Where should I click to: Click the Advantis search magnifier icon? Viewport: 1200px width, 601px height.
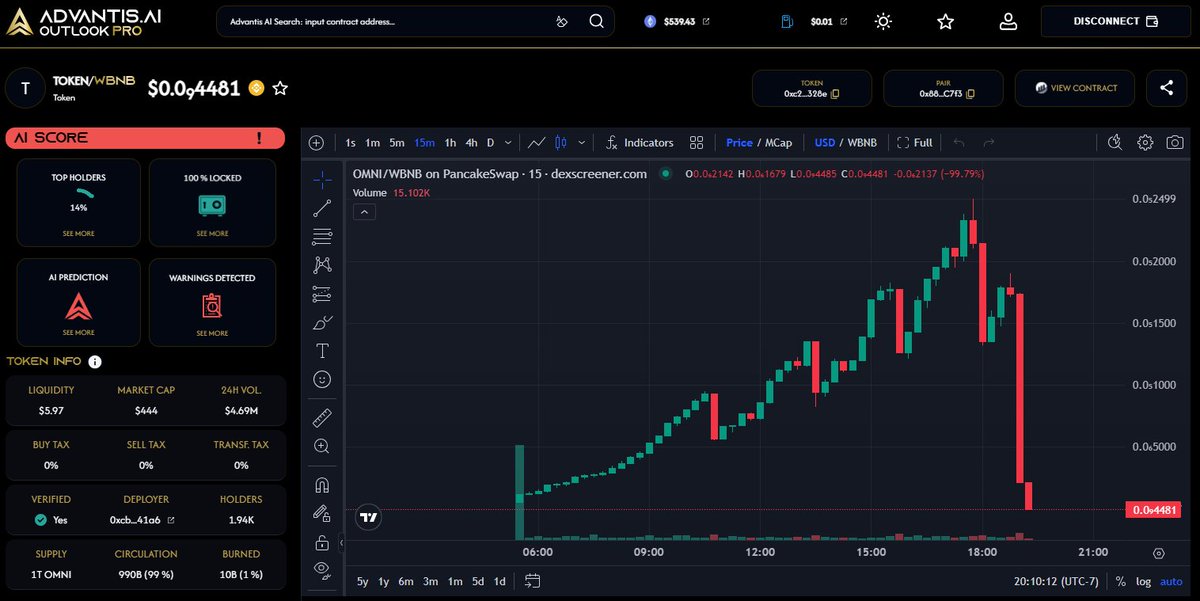(596, 21)
